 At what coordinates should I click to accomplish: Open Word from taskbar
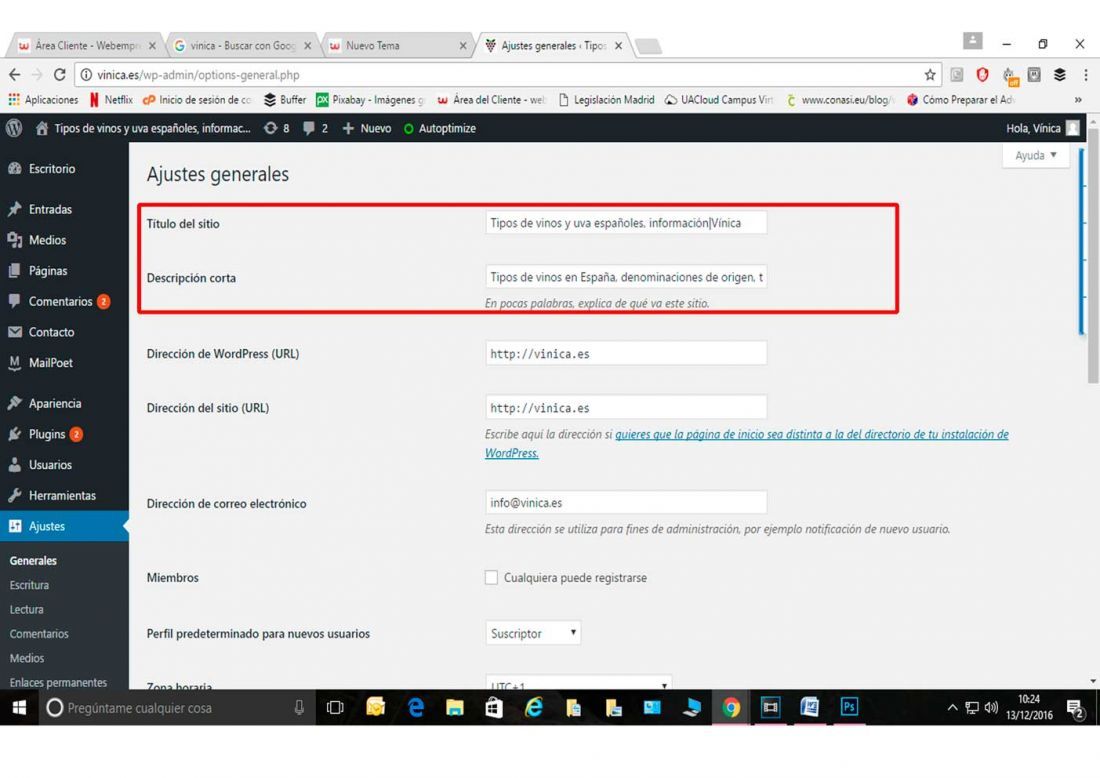click(x=809, y=707)
